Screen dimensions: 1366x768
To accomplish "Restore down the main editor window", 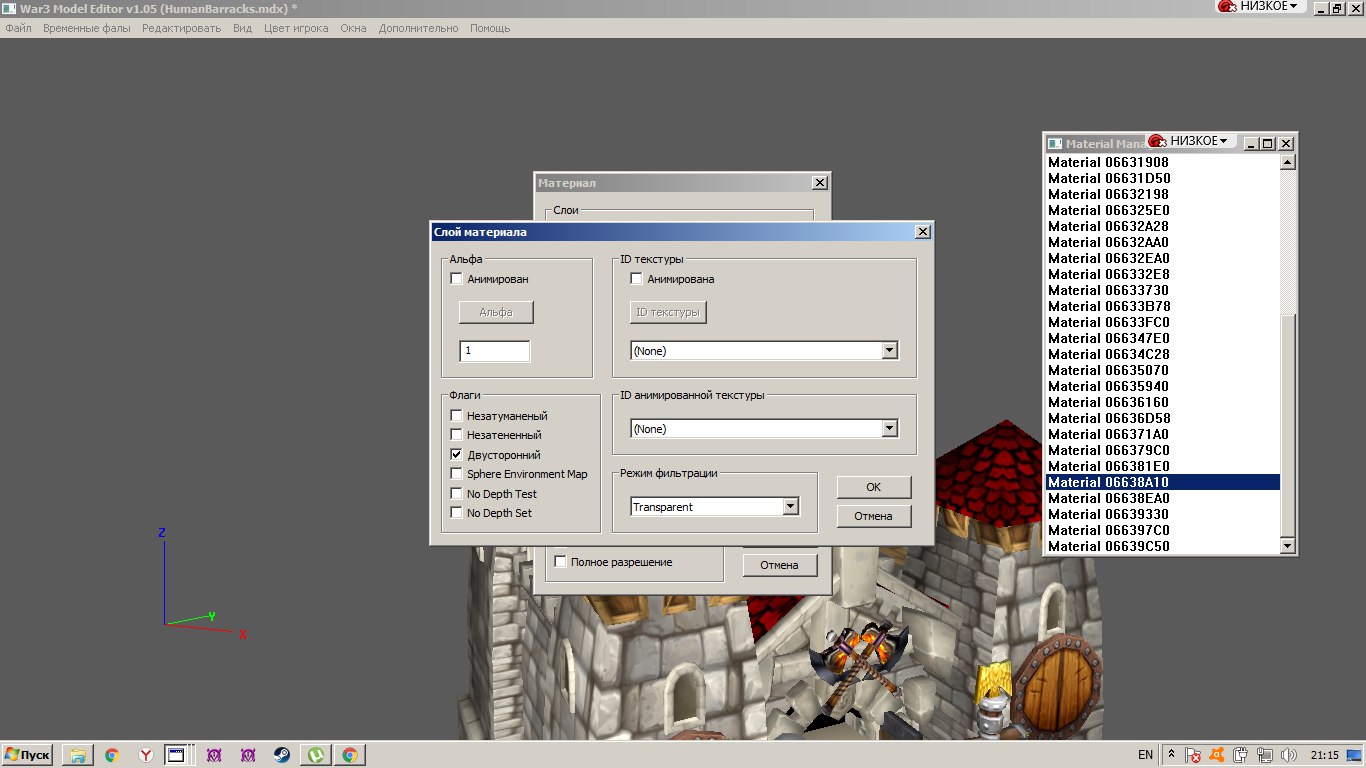I will point(1337,8).
